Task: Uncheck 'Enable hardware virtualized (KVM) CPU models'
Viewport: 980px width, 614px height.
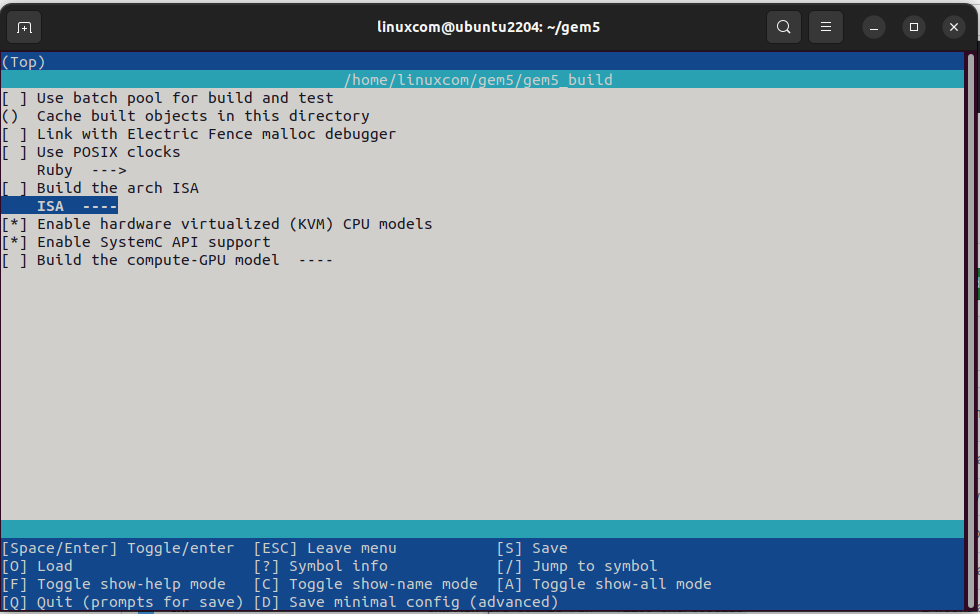Action: click(15, 224)
